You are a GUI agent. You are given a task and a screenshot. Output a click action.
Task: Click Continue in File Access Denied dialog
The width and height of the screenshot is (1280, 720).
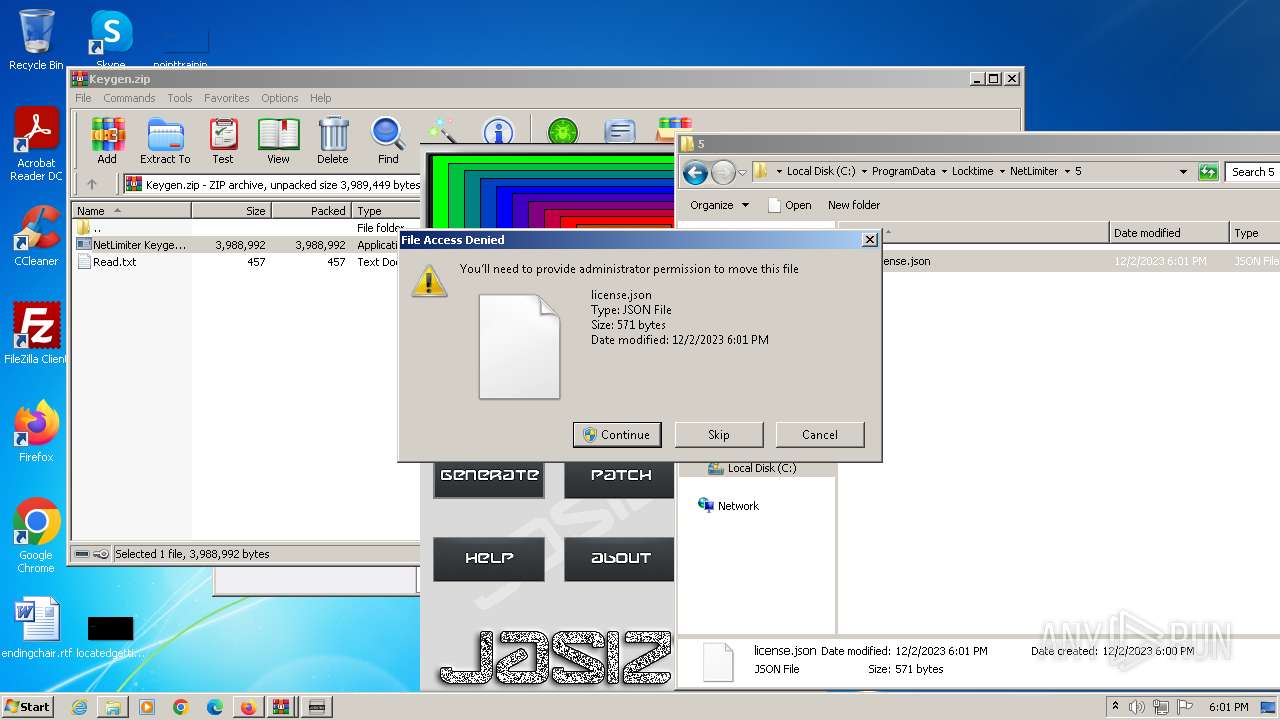click(x=617, y=435)
